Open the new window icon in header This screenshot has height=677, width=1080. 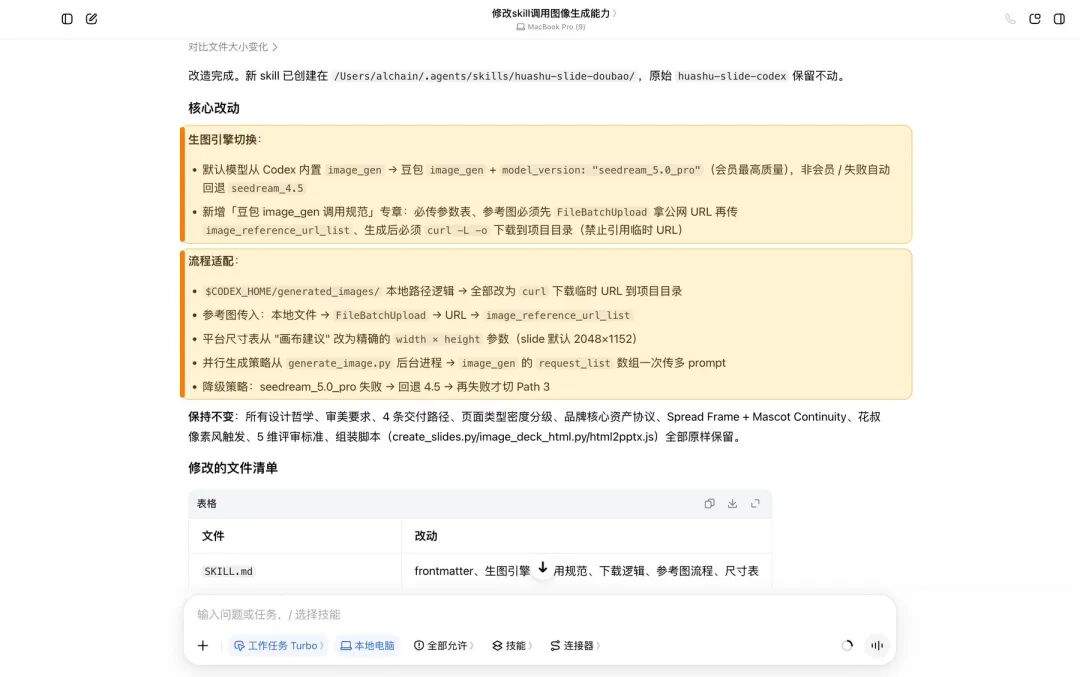[x=1035, y=19]
